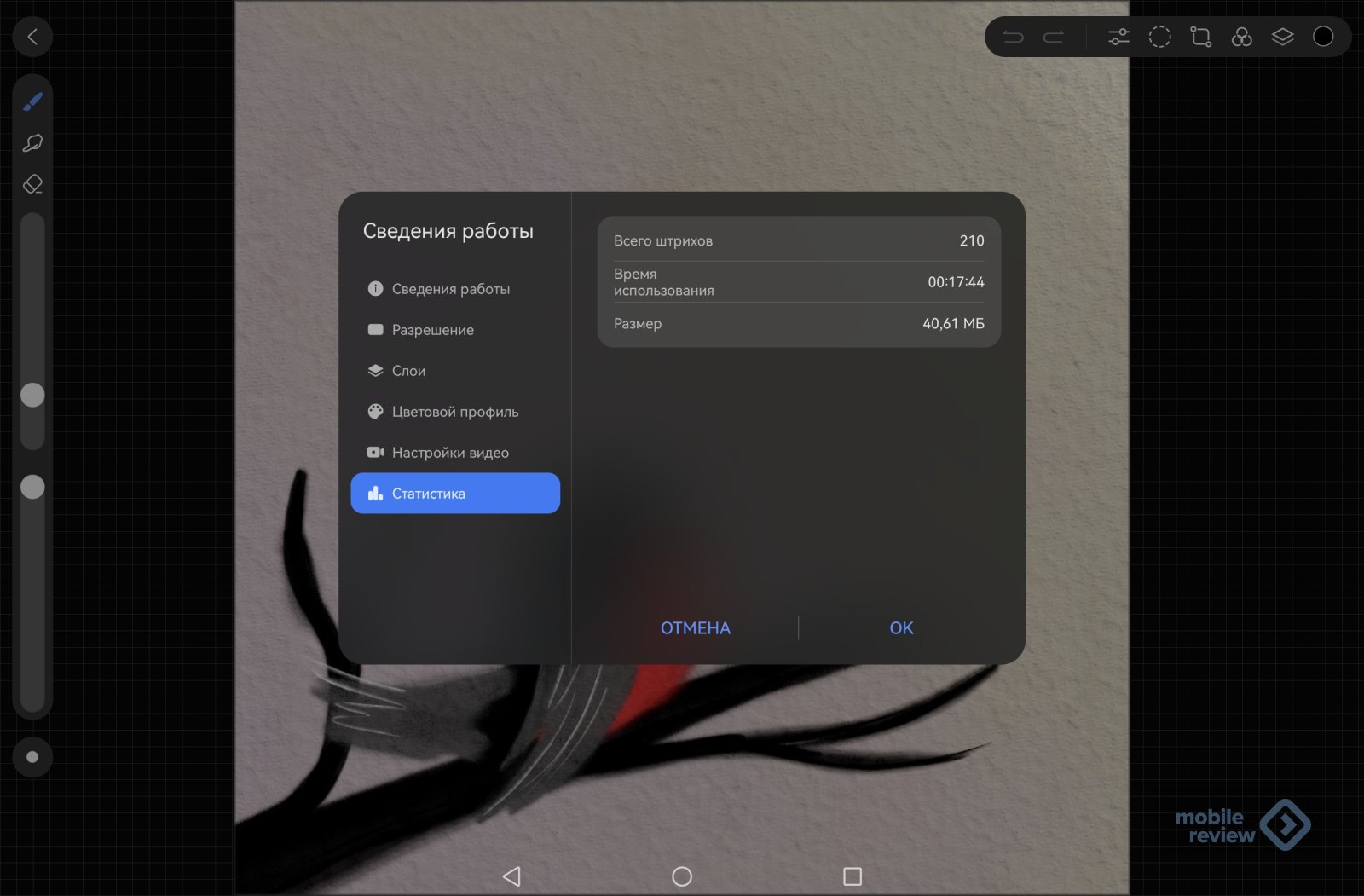Open the Настройки видео section
The height and width of the screenshot is (896, 1364).
(455, 453)
